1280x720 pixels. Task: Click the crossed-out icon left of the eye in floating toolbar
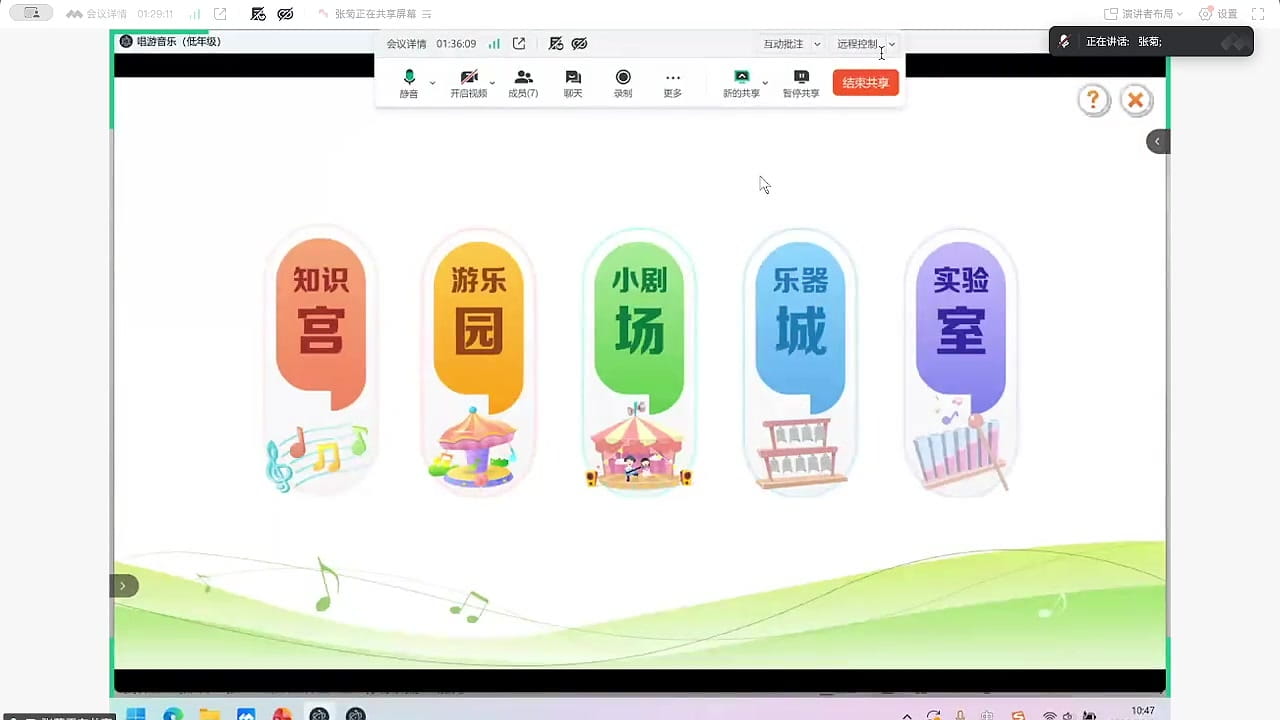point(556,44)
